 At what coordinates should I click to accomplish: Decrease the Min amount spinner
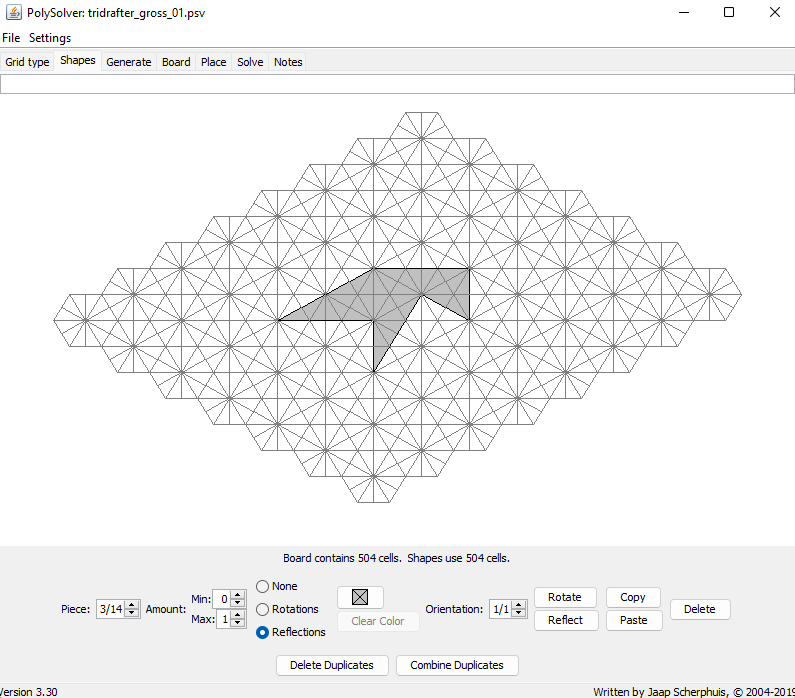click(x=237, y=603)
